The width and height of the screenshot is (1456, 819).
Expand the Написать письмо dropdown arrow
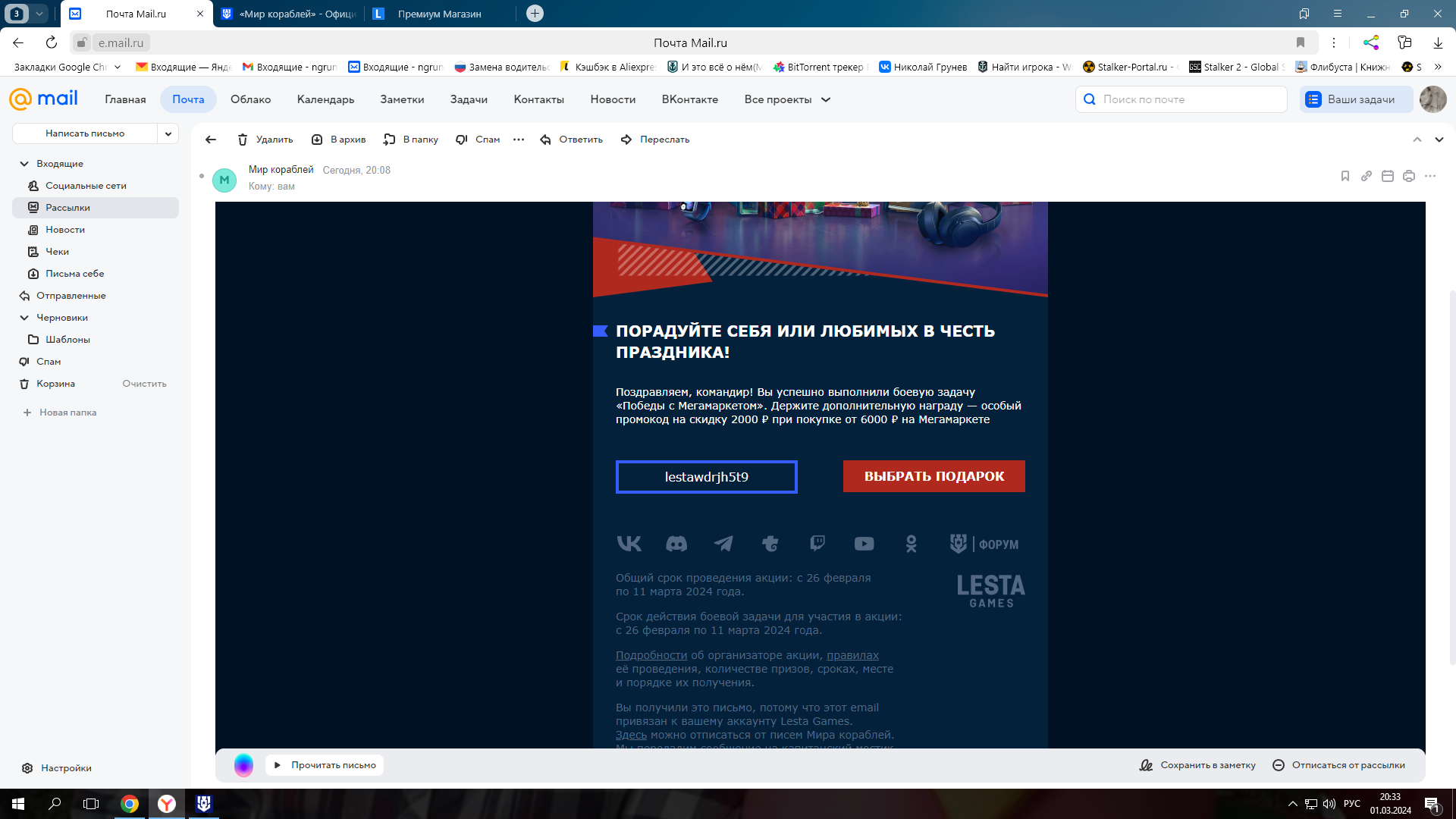168,133
